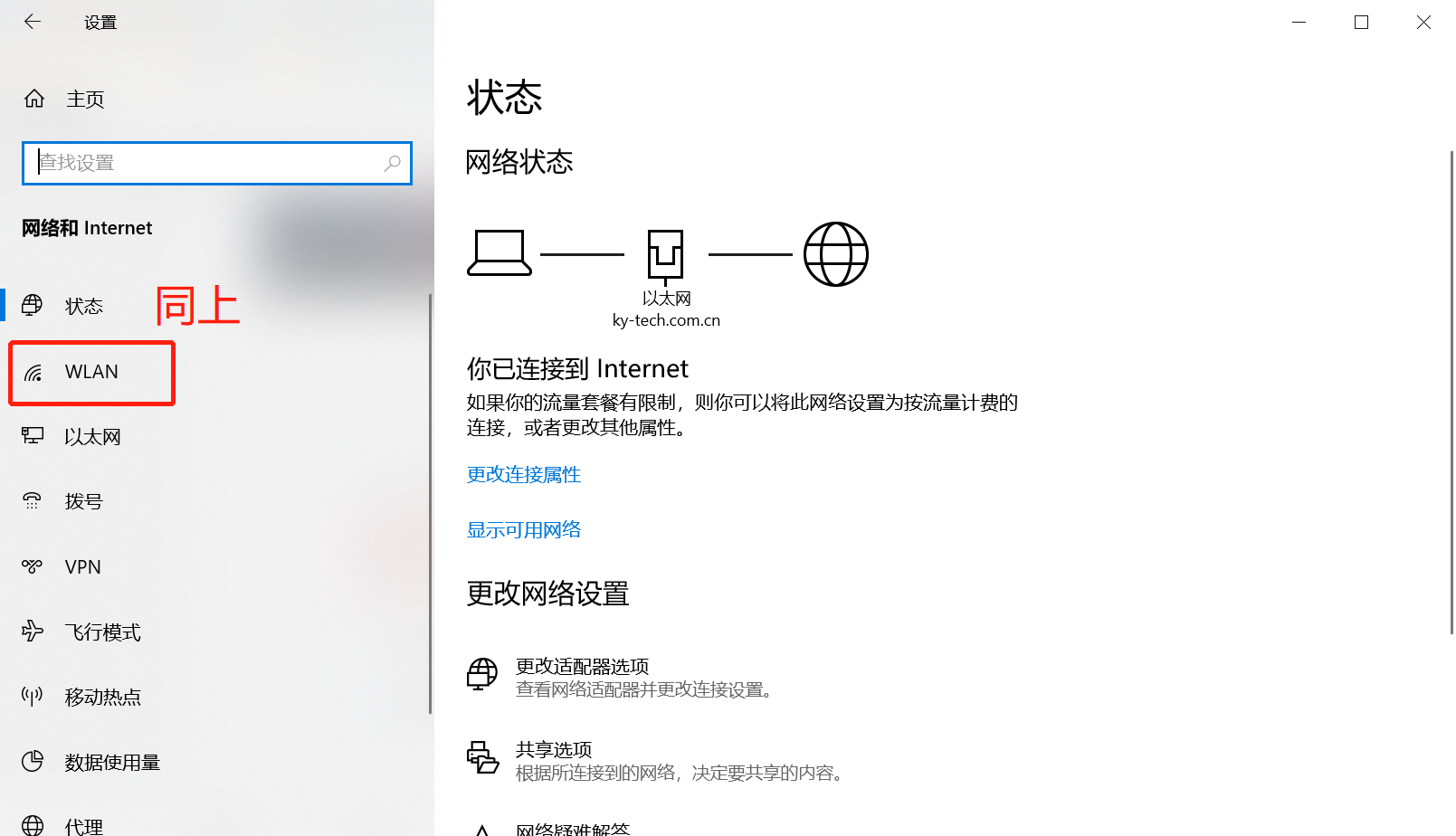Screen dimensions: 1456x836
Task: Open 共享选项
Action: point(554,749)
